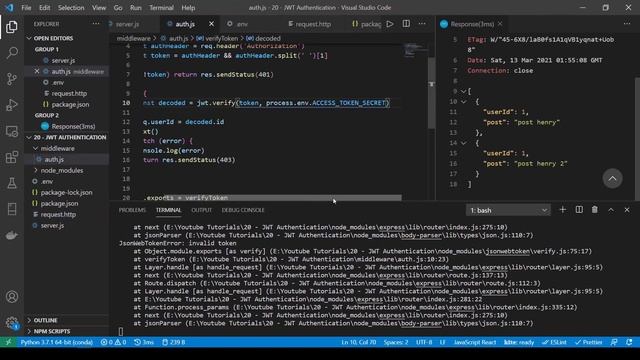The image size is (640, 360).
Task: Open the Explorer view in activity bar
Action: point(12,27)
